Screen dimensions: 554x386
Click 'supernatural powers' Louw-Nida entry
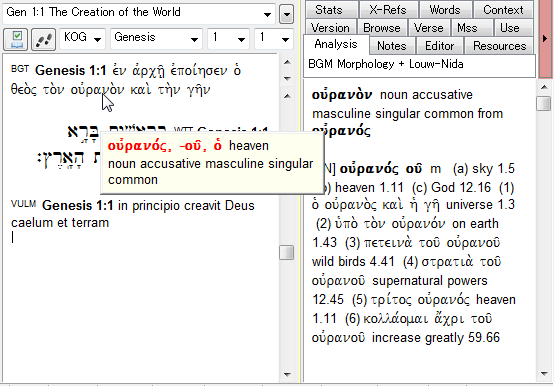[x=430, y=281]
